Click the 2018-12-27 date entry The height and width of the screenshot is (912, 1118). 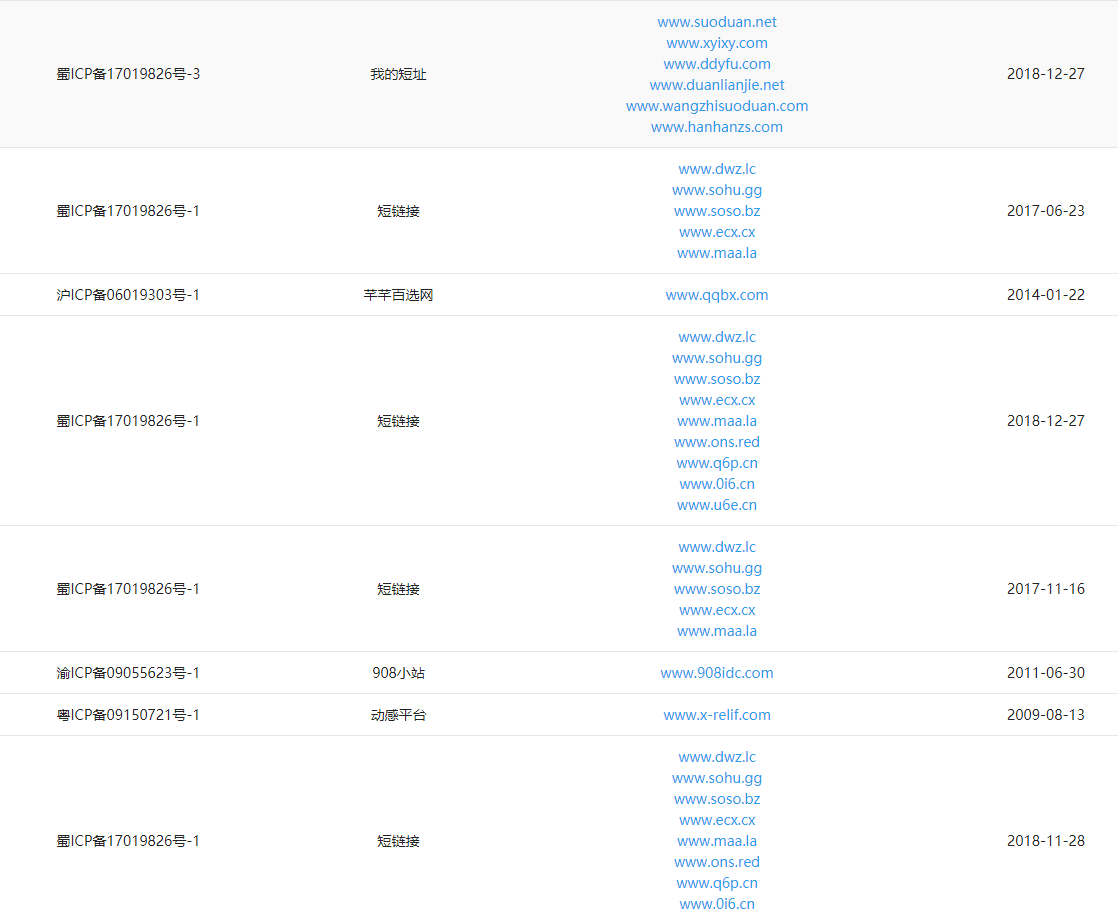point(1046,73)
